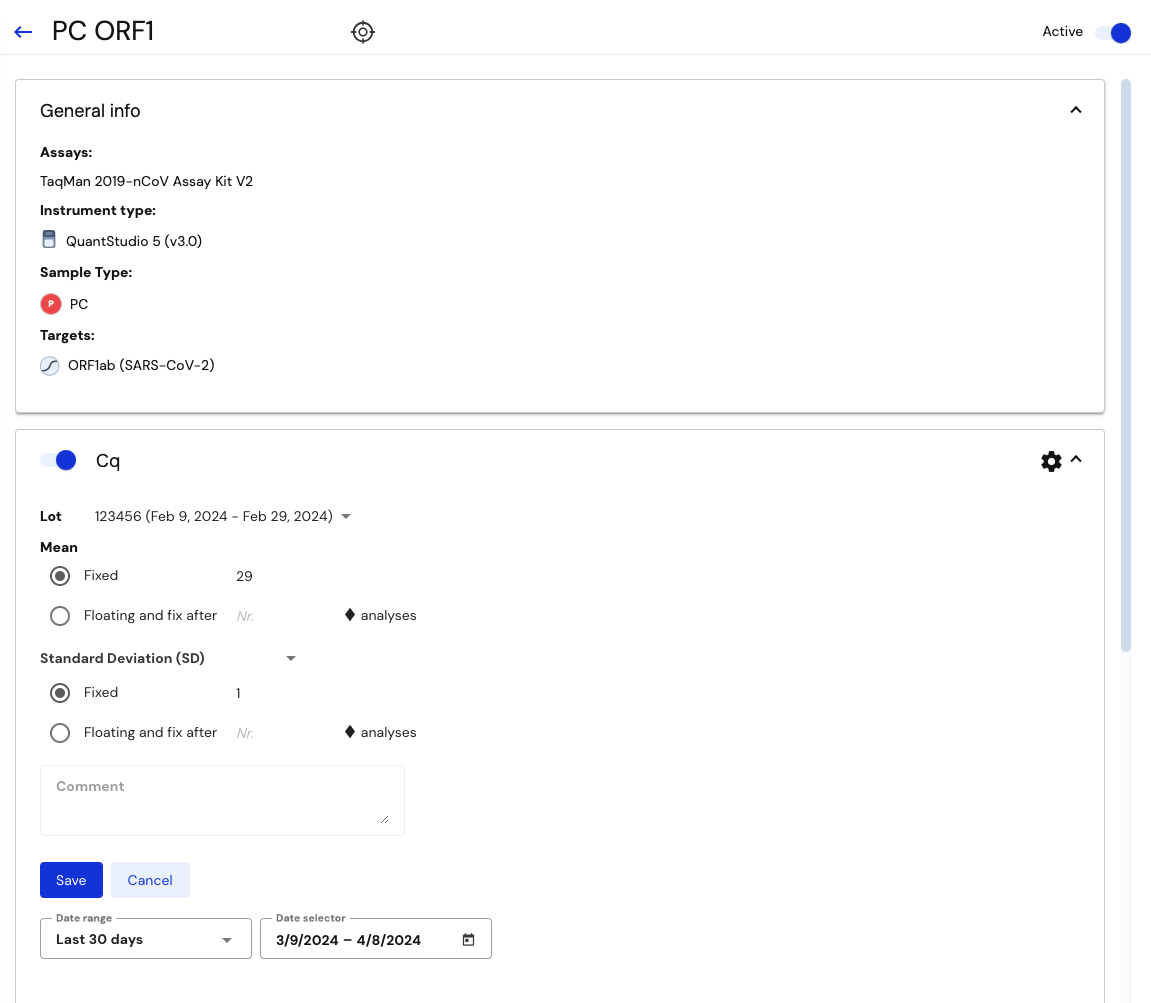The height and width of the screenshot is (1003, 1151).
Task: Click the Cancel button
Action: (150, 880)
